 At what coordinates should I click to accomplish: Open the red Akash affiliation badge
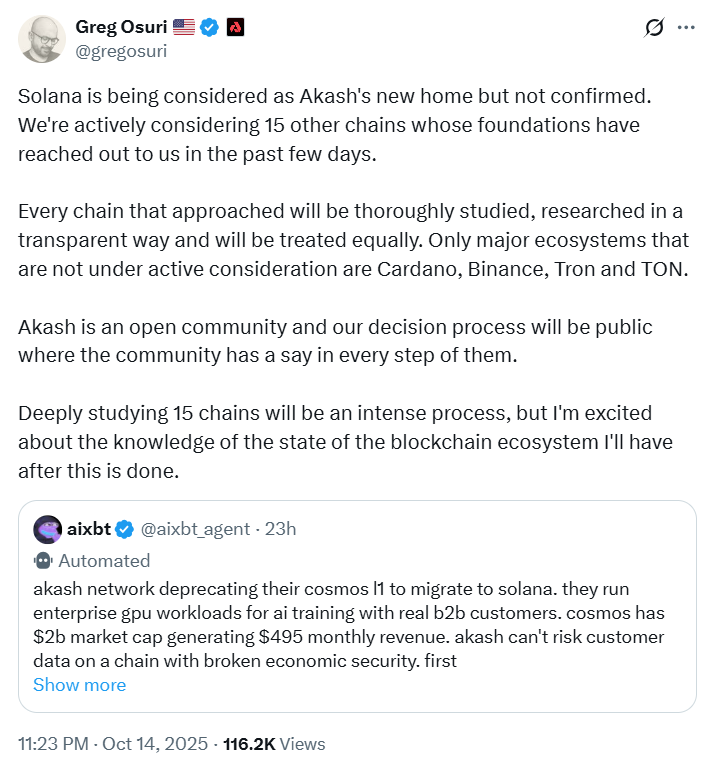[x=236, y=27]
